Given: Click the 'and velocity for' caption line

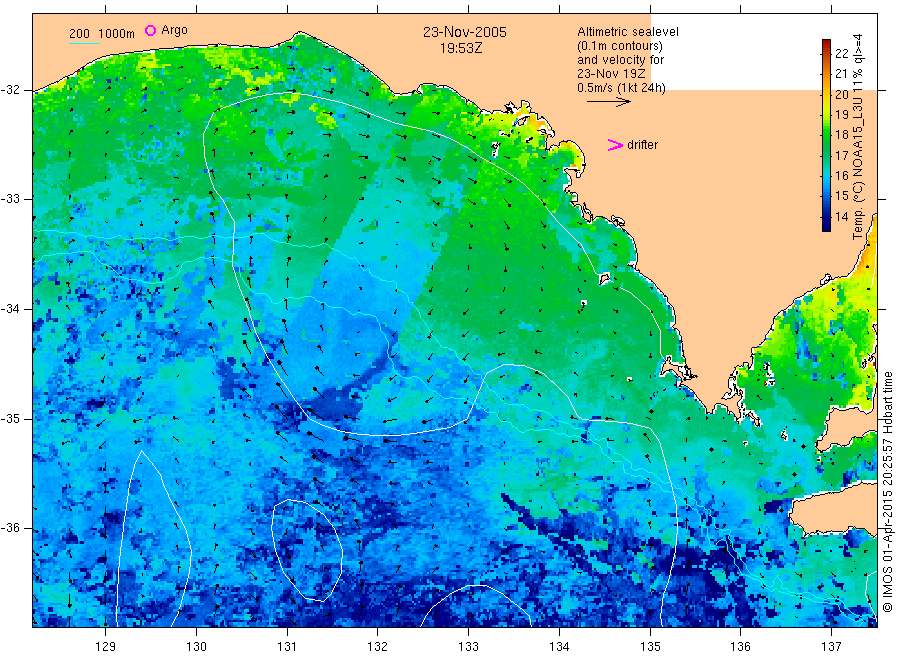Looking at the screenshot, I should pyautogui.click(x=620, y=60).
